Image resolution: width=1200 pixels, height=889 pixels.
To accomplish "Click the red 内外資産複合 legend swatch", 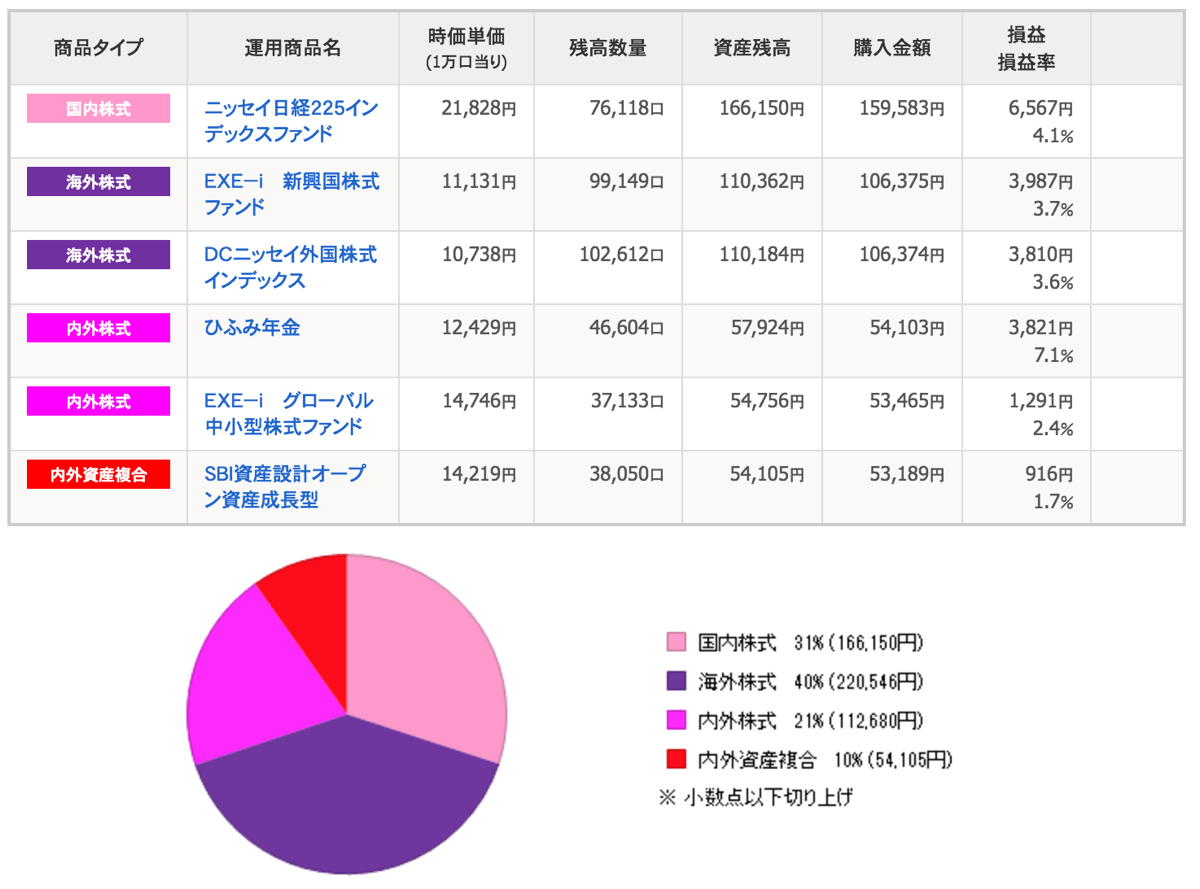I will tap(676, 760).
